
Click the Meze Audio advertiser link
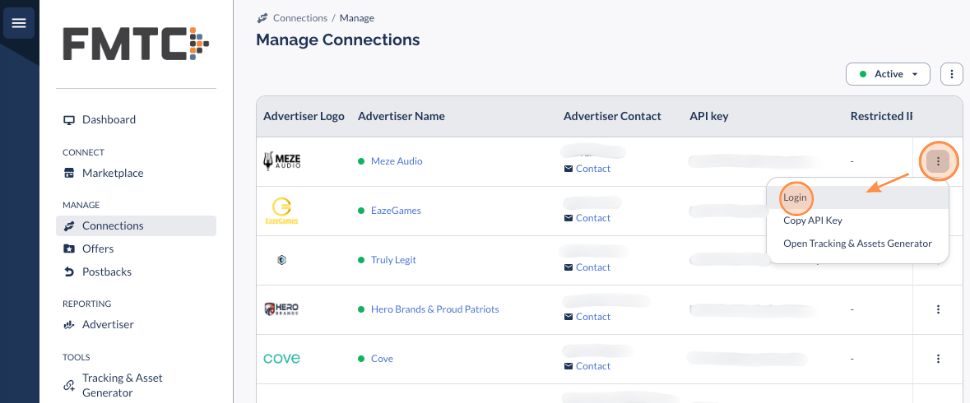(x=396, y=161)
